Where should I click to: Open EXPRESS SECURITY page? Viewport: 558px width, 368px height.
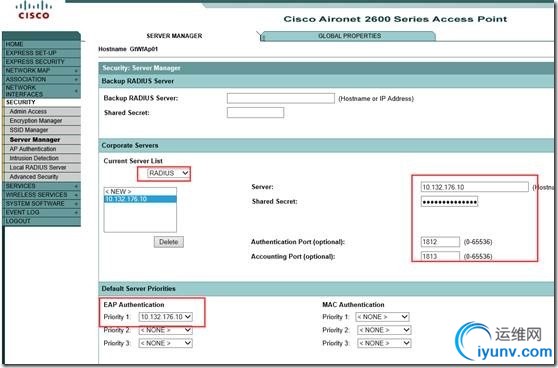[42, 62]
